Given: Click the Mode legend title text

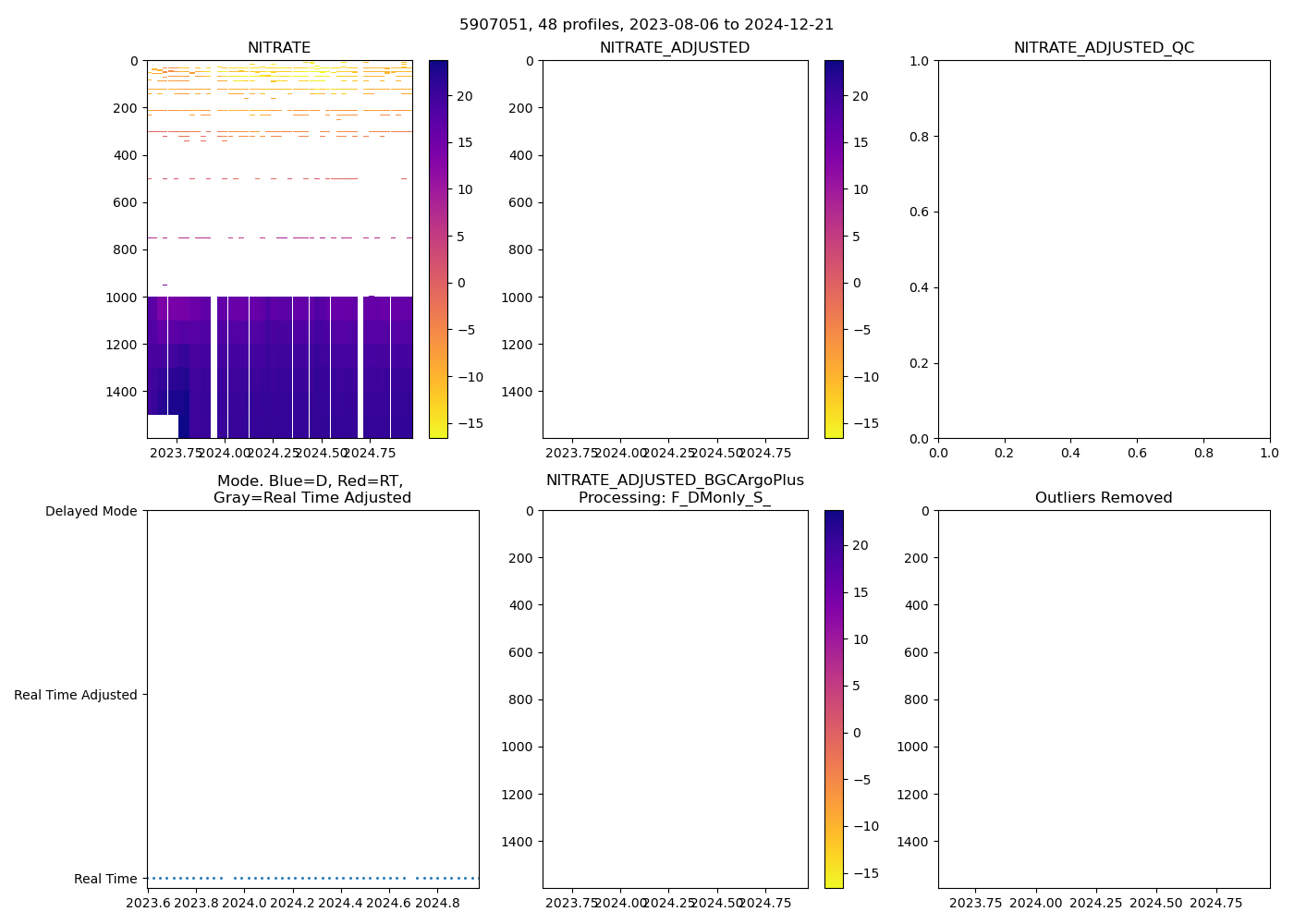Looking at the screenshot, I should pyautogui.click(x=311, y=489).
